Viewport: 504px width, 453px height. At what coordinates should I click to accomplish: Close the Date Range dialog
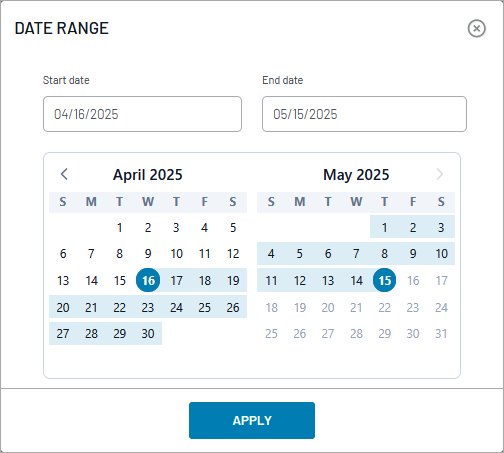(476, 28)
